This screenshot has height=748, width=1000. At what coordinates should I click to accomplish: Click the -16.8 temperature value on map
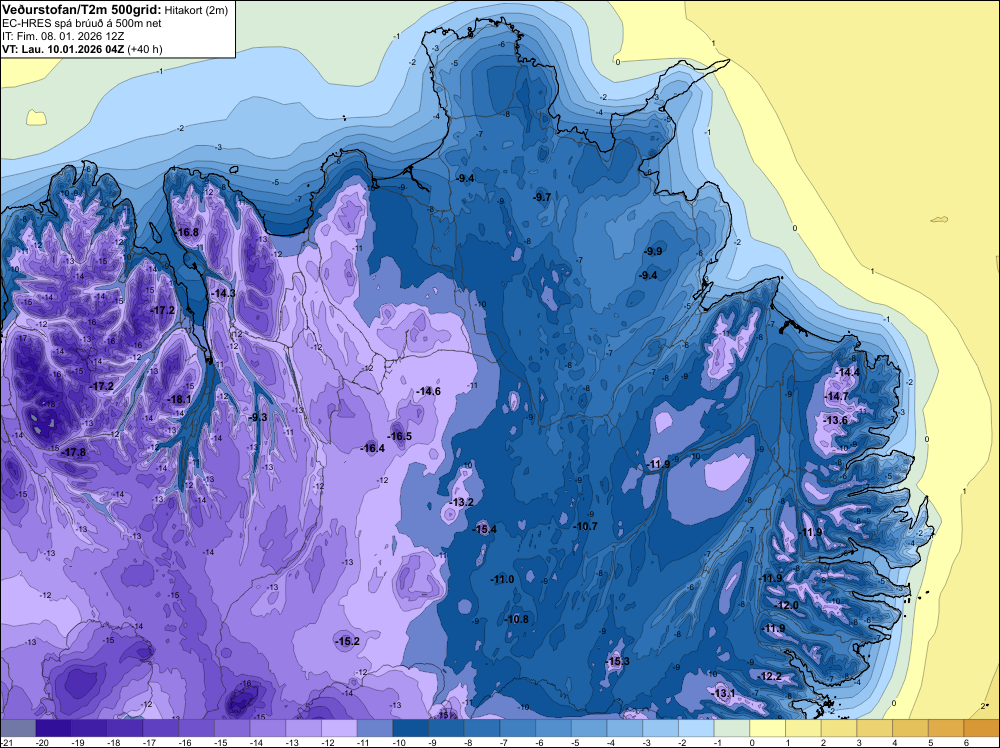pyautogui.click(x=188, y=233)
